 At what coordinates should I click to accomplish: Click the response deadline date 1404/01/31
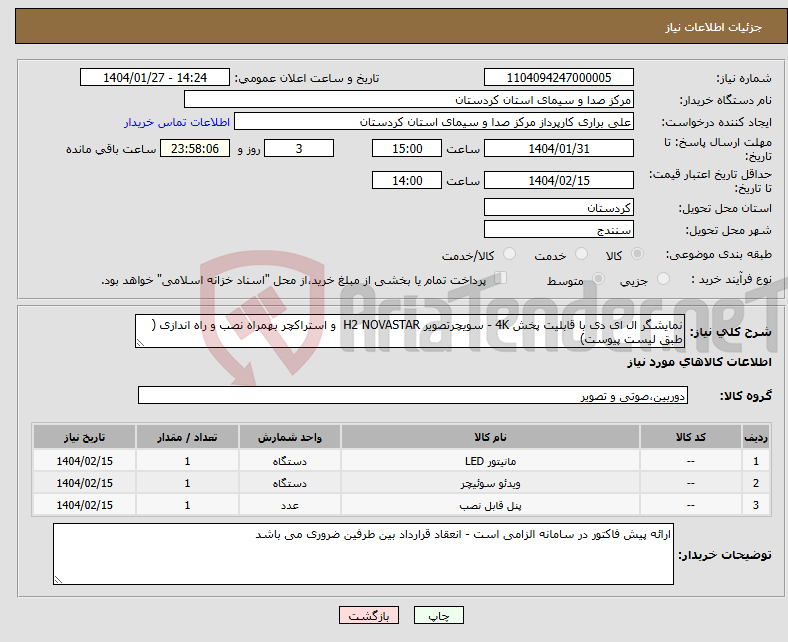pyautogui.click(x=559, y=148)
